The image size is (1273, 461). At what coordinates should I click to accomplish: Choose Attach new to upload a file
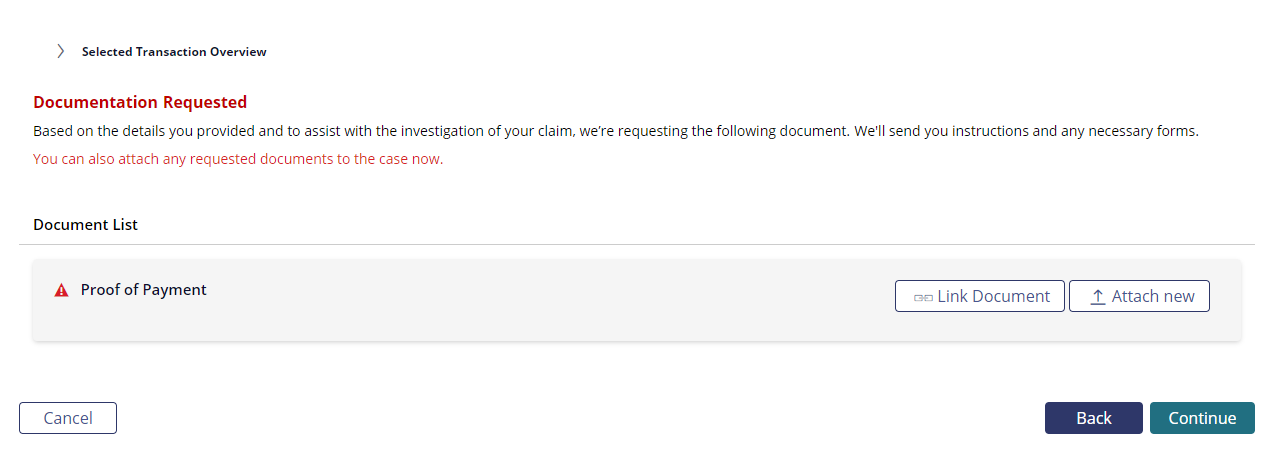point(1139,296)
